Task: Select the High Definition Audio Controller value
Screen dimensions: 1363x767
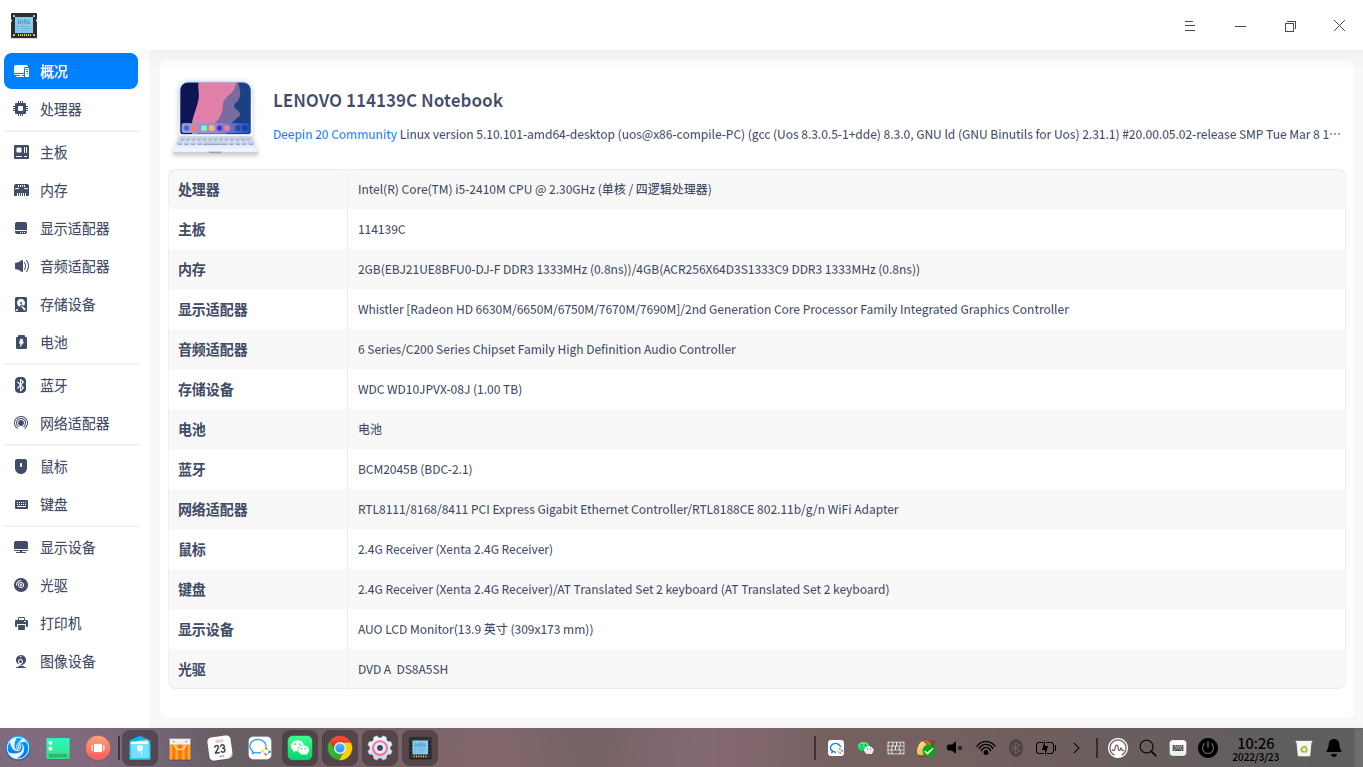Action: (547, 349)
